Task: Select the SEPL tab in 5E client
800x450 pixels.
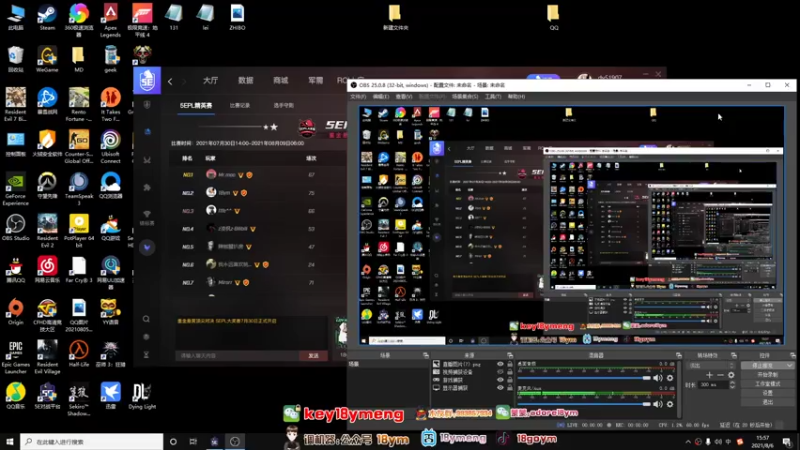Action: pos(196,106)
